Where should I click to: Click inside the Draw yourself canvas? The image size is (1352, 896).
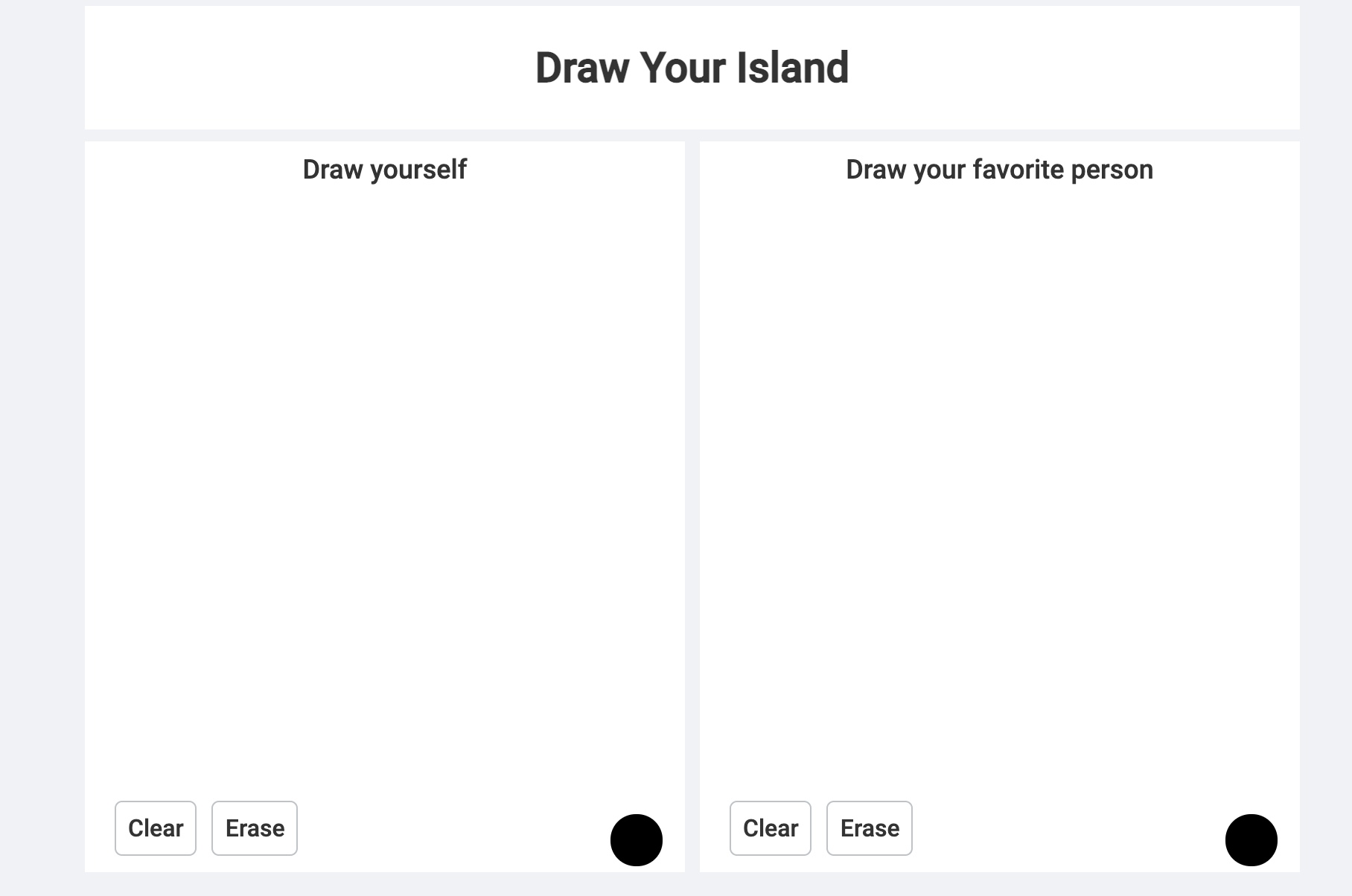point(385,484)
